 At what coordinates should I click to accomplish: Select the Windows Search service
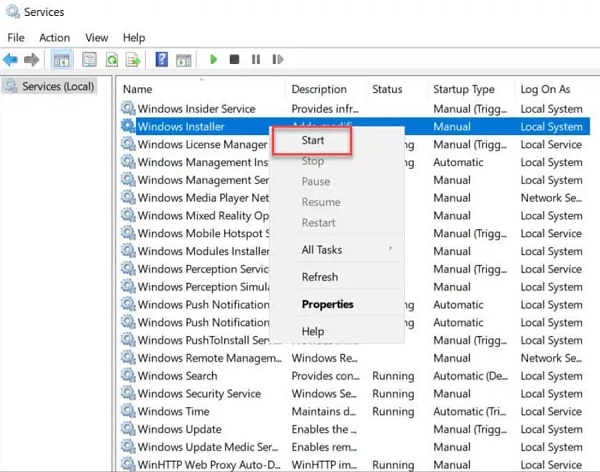click(354, 376)
